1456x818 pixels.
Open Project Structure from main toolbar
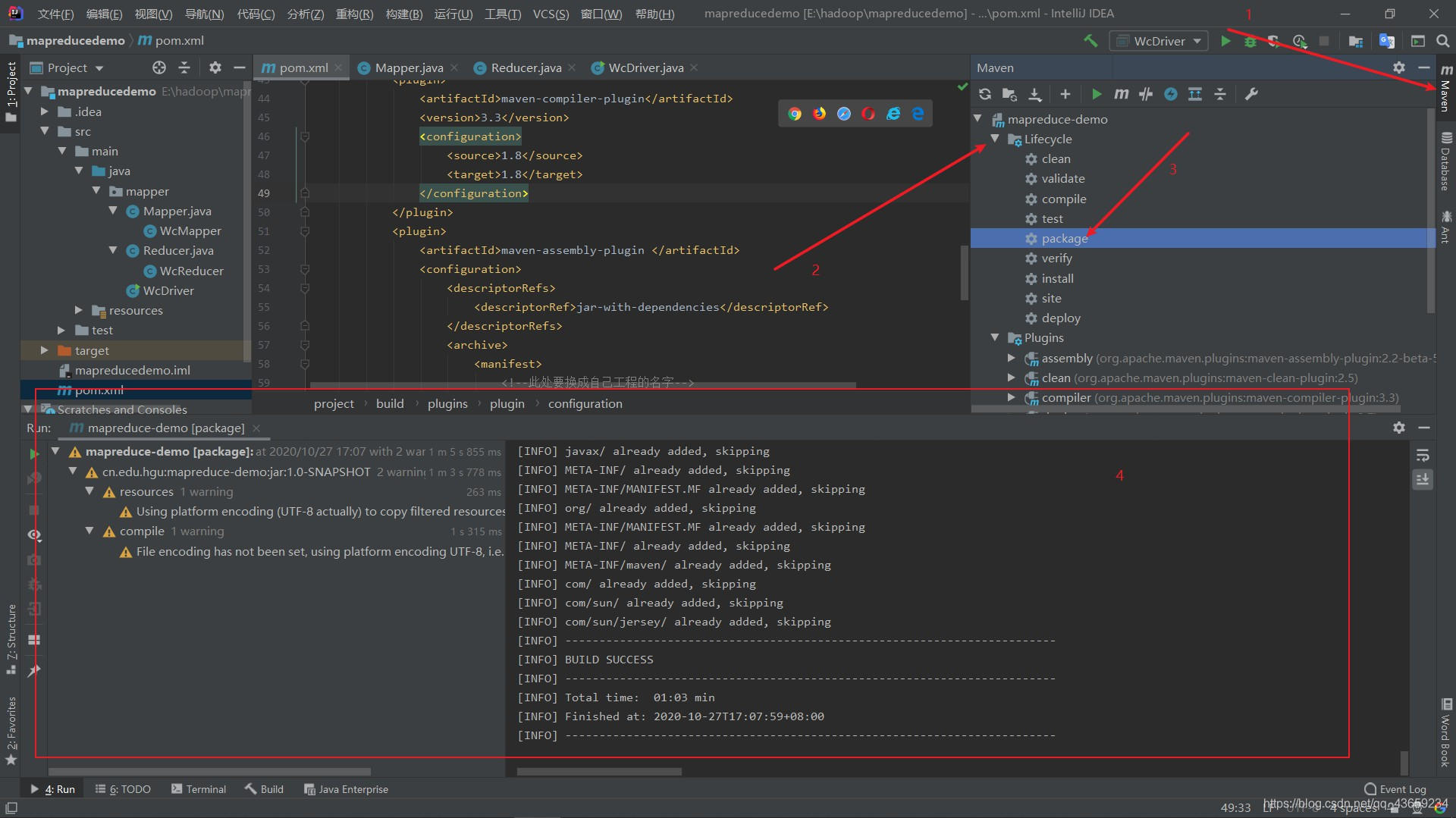coord(1356,41)
